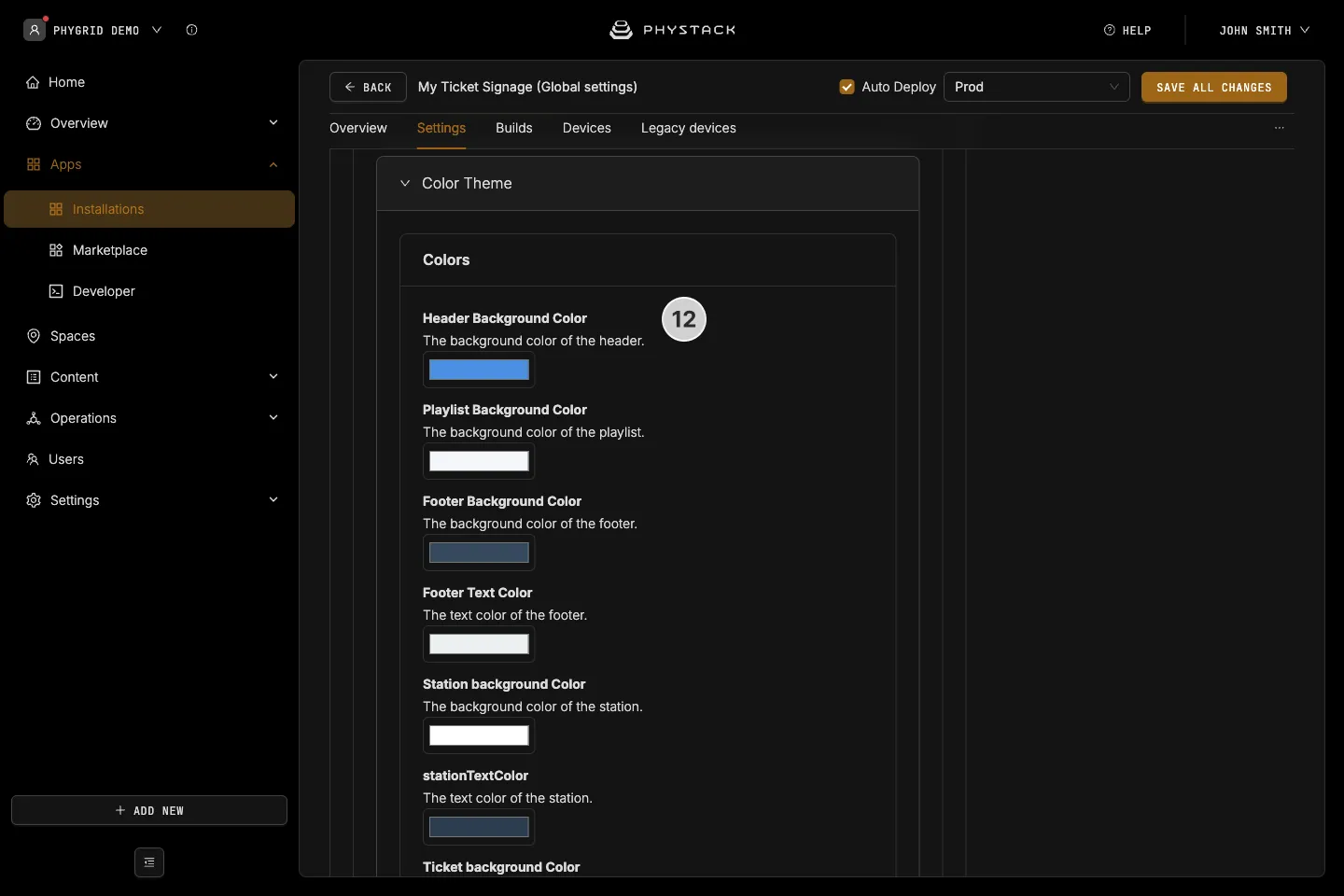1344x896 pixels.
Task: Collapse the sidebar menu
Action: pyautogui.click(x=149, y=862)
